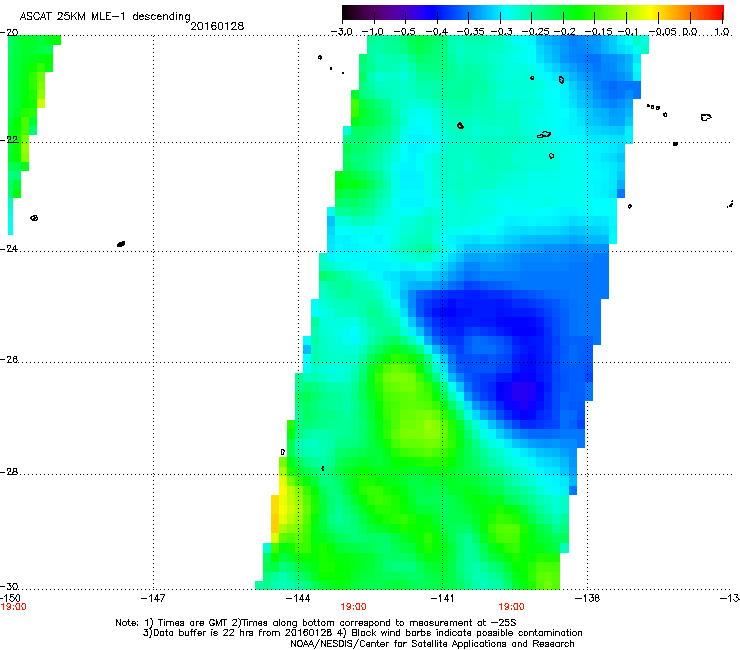Click the latitude label -30

click(x=9, y=586)
